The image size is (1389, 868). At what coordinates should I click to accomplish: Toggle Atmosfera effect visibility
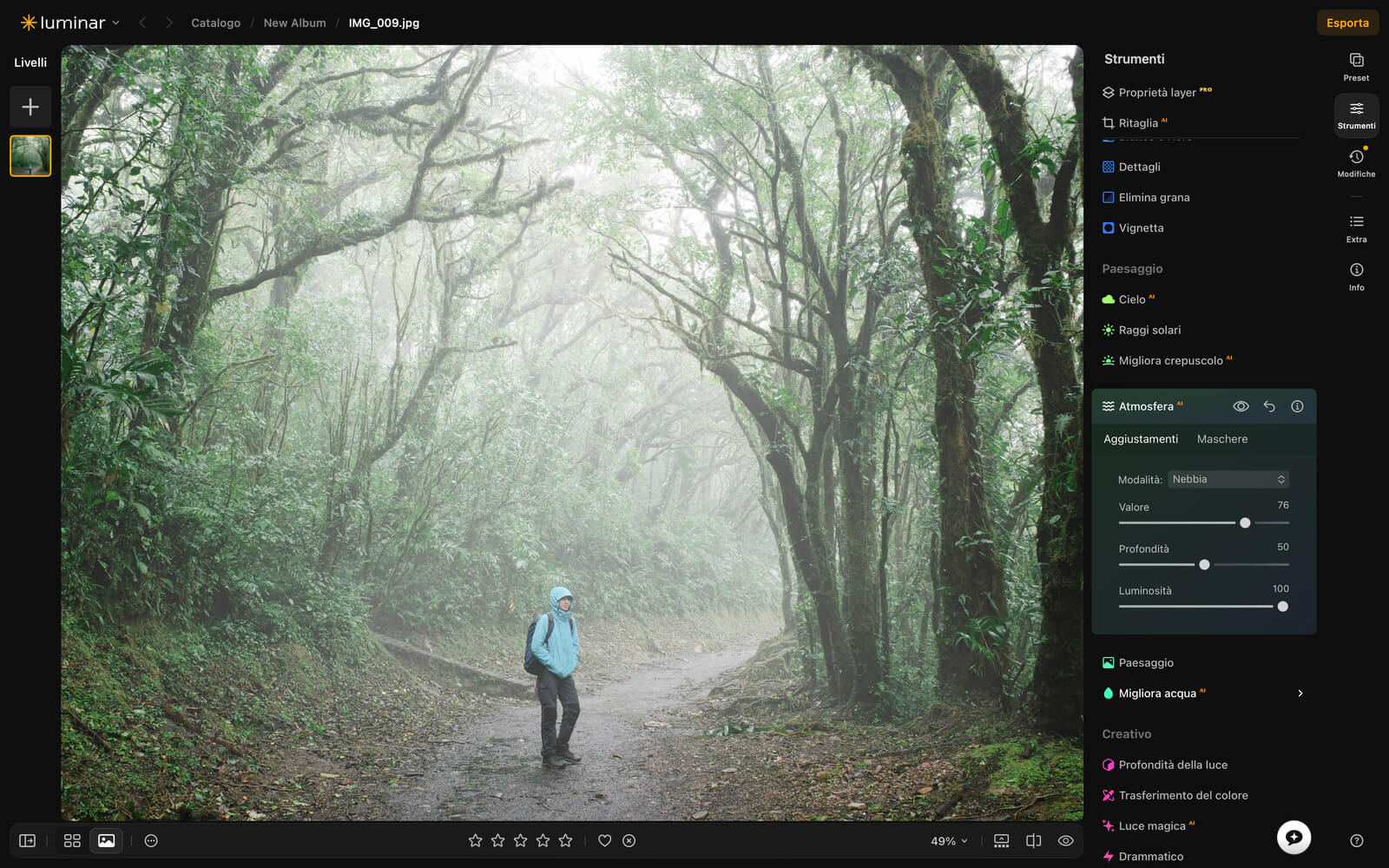(1241, 406)
